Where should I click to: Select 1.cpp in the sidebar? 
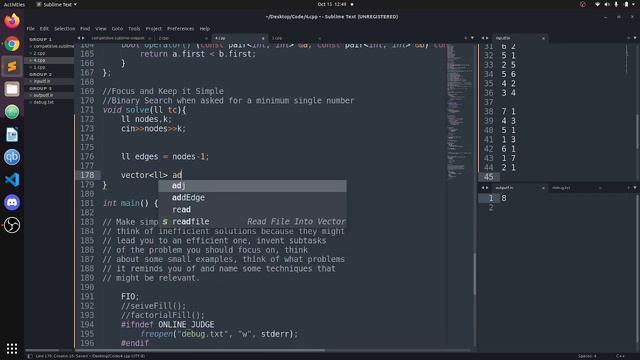click(x=39, y=67)
